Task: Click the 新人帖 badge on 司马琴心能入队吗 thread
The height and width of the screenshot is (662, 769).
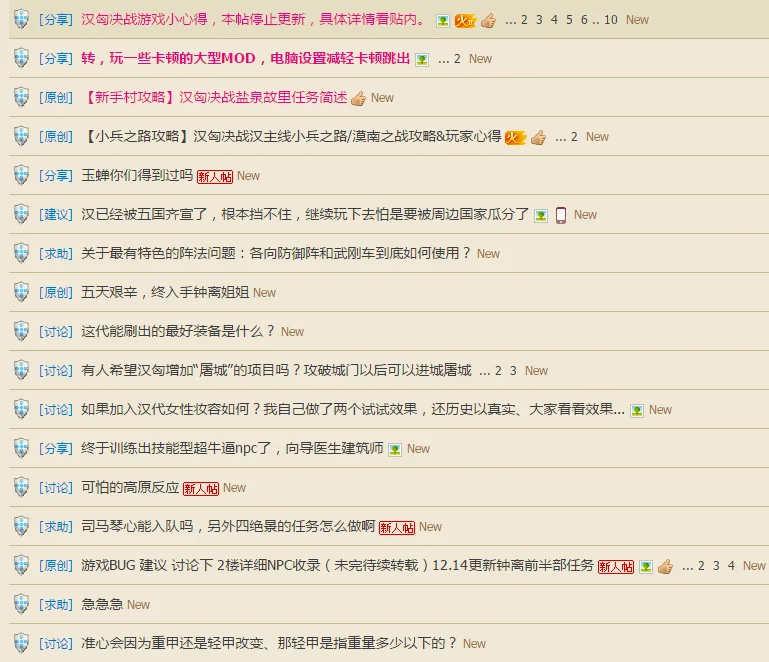Action: pos(397,528)
